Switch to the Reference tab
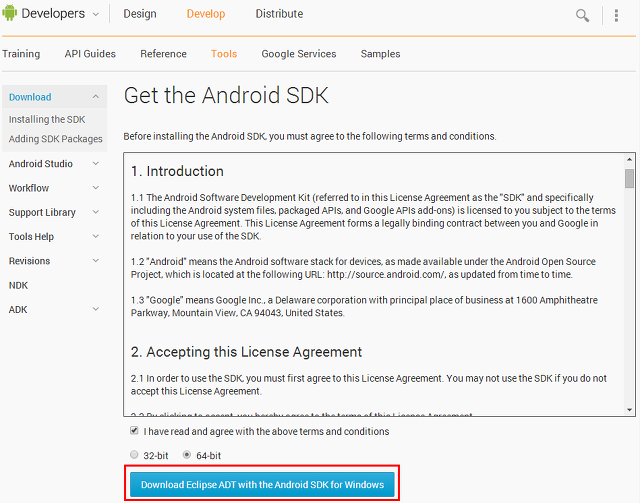 pos(163,54)
